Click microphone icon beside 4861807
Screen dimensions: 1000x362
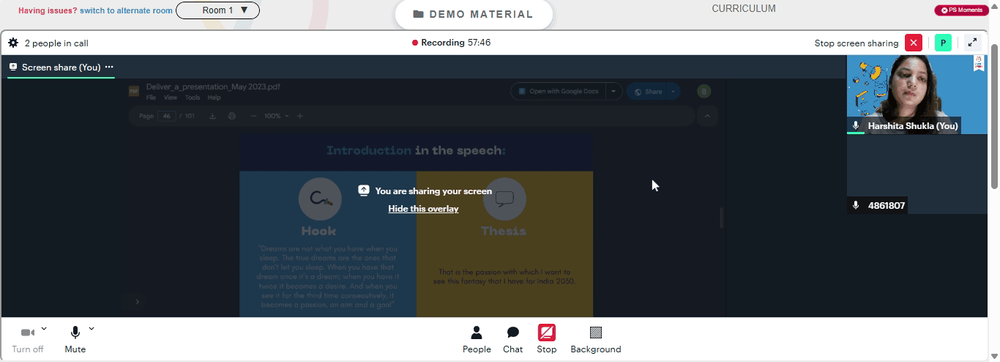pyautogui.click(x=856, y=206)
